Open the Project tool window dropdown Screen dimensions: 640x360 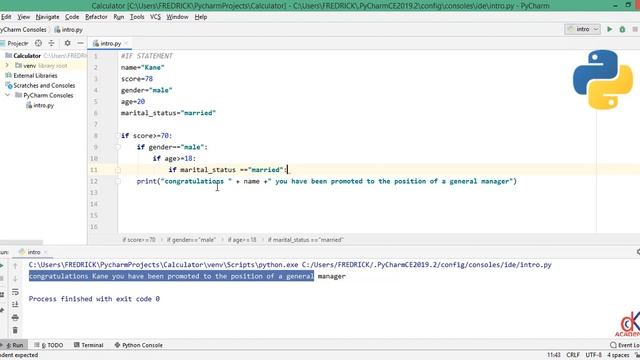pyautogui.click(x=17, y=43)
